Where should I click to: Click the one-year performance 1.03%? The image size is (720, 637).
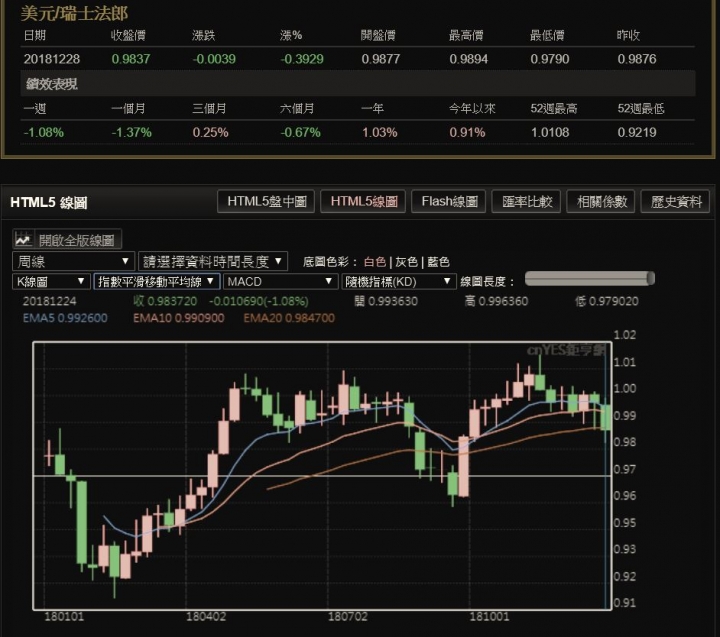[x=380, y=132]
